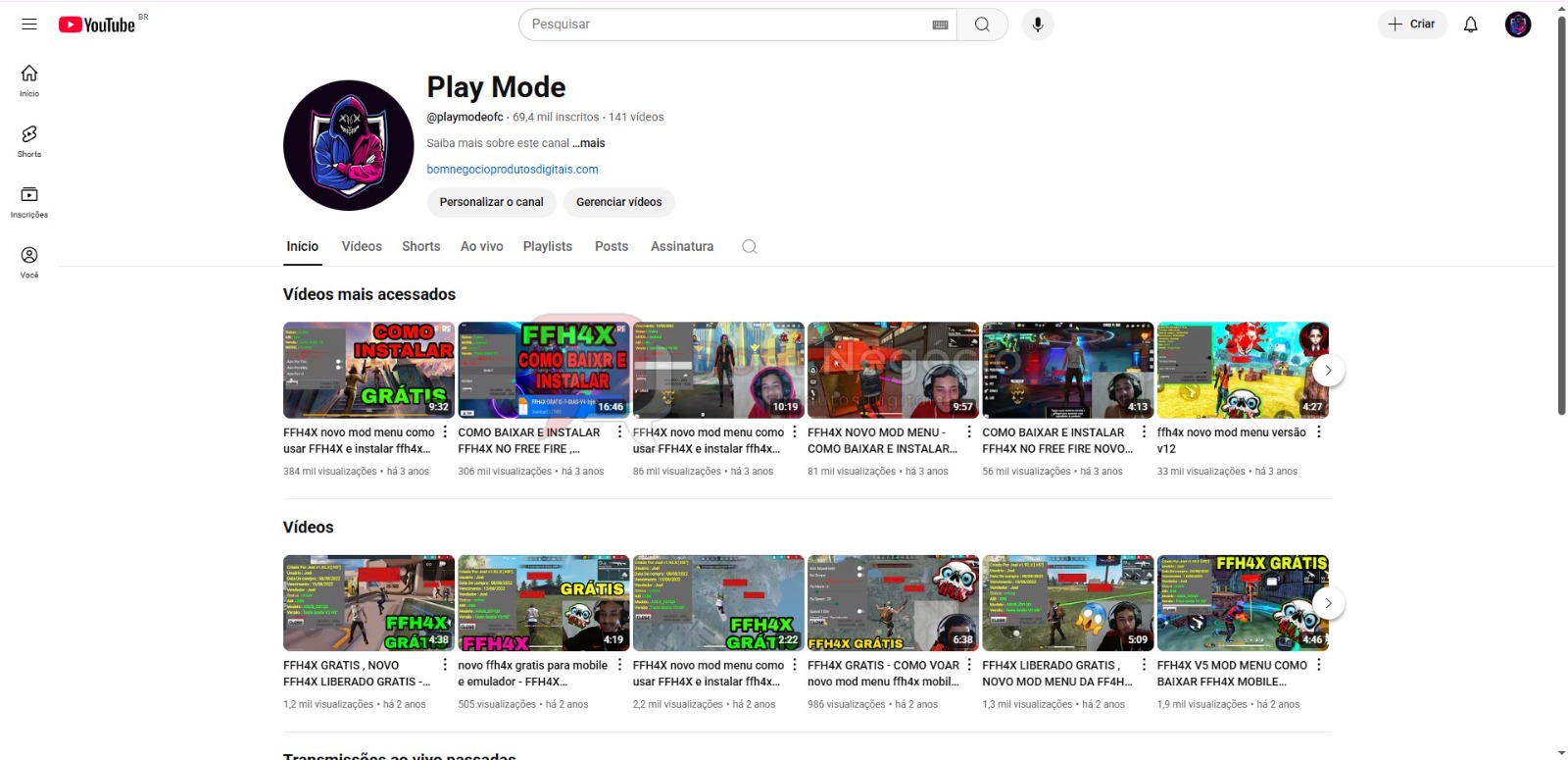1568x760 pixels.
Task: Open title 'COMO BAIXAR E INSTALAR FFH4X NO FREE FIRE NOVO...'
Action: tap(1057, 440)
